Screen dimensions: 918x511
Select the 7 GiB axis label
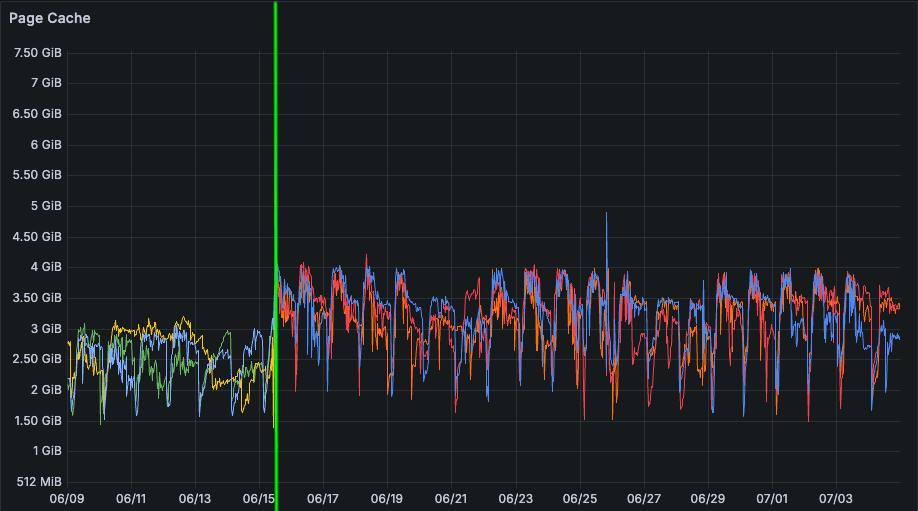pos(46,83)
